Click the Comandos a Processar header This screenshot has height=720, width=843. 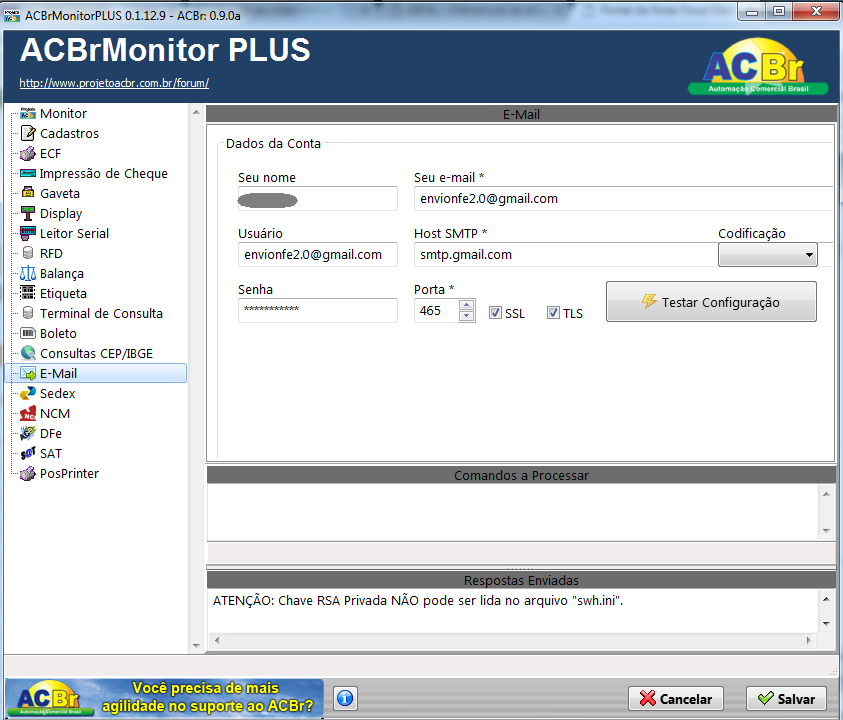[x=521, y=475]
